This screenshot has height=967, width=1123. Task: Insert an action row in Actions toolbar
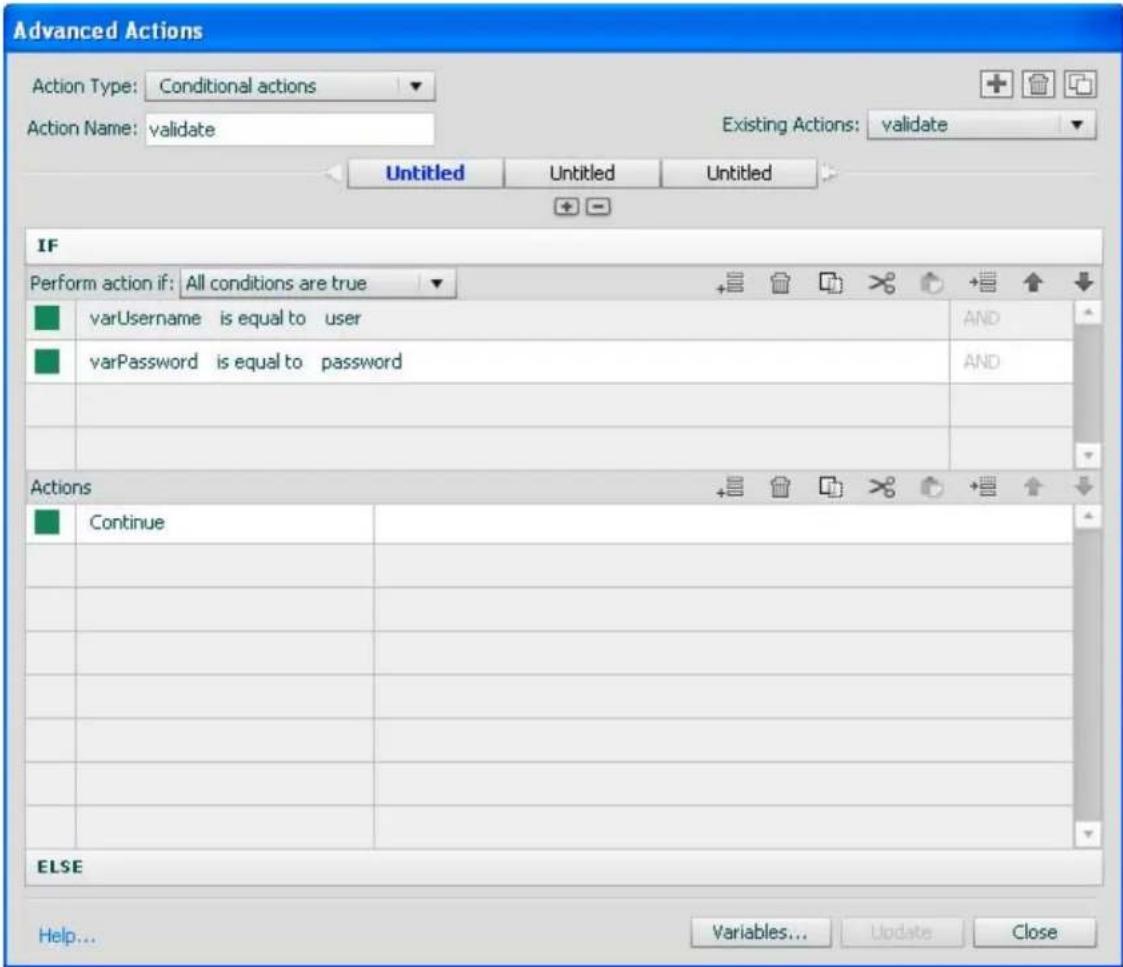pyautogui.click(x=983, y=487)
